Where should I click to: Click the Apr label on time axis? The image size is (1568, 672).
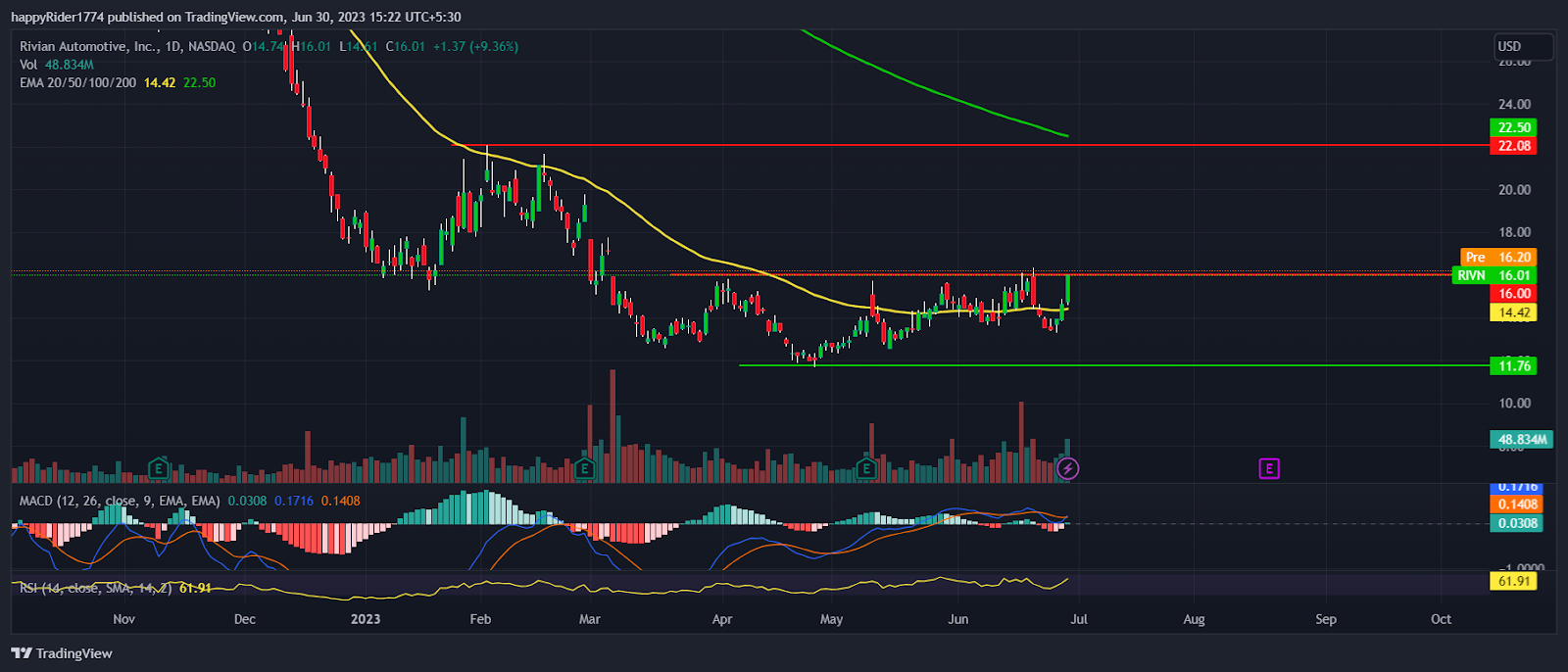722,619
